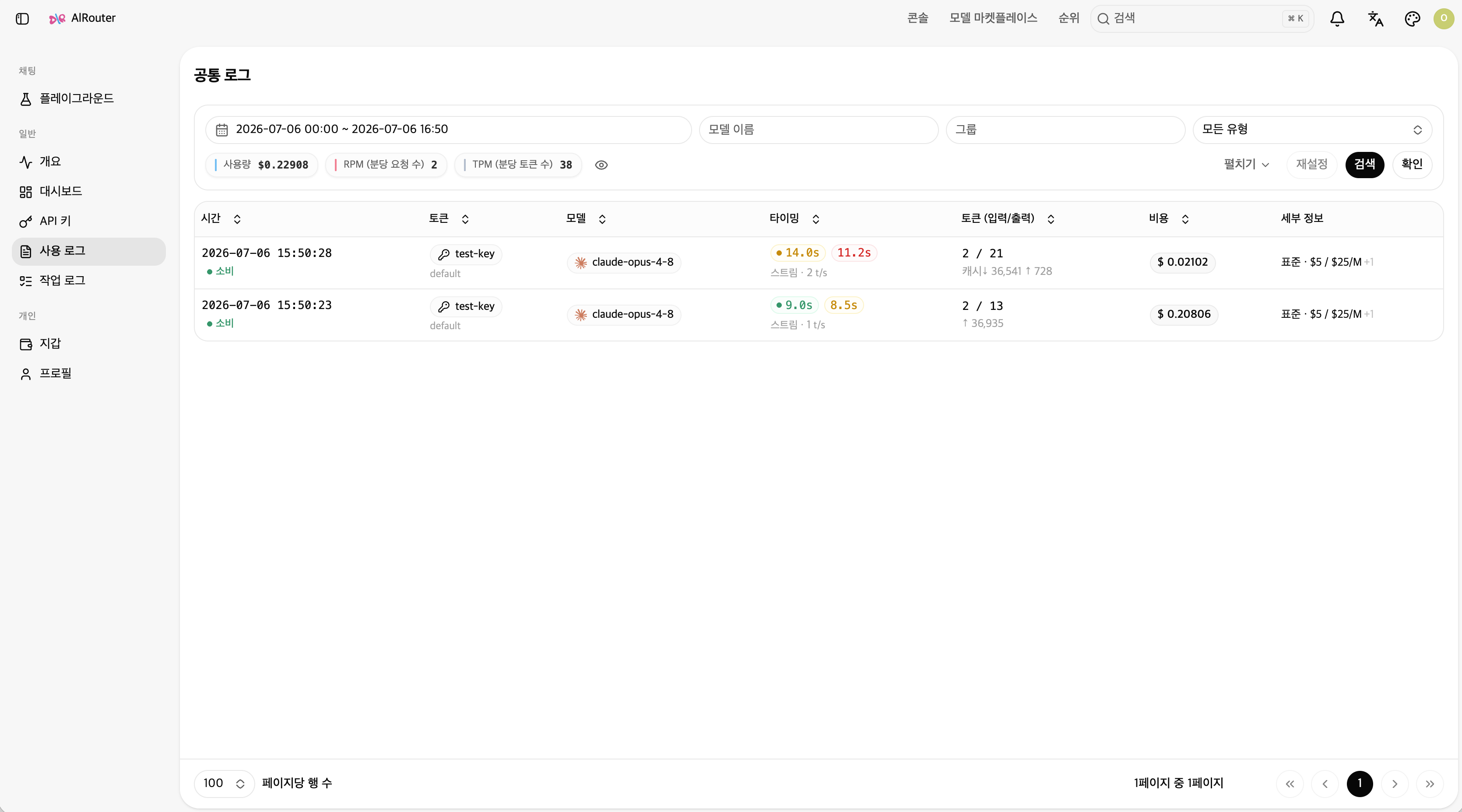The width and height of the screenshot is (1462, 812).
Task: Open the language translation icon
Action: tap(1375, 19)
